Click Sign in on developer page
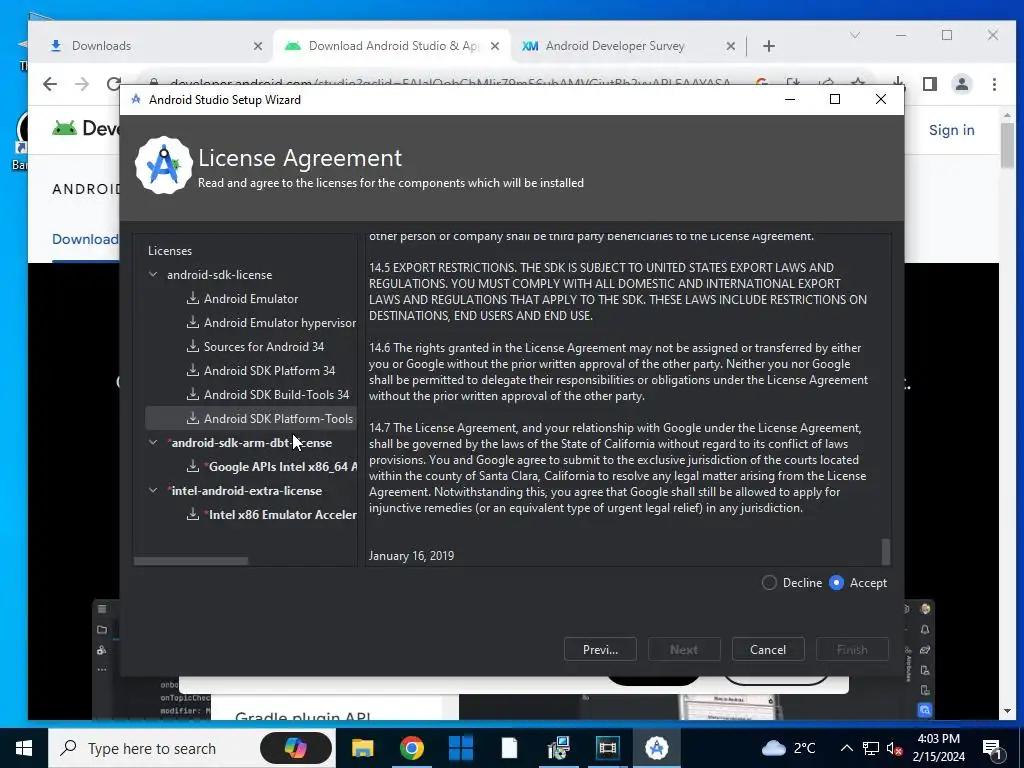 tap(952, 130)
